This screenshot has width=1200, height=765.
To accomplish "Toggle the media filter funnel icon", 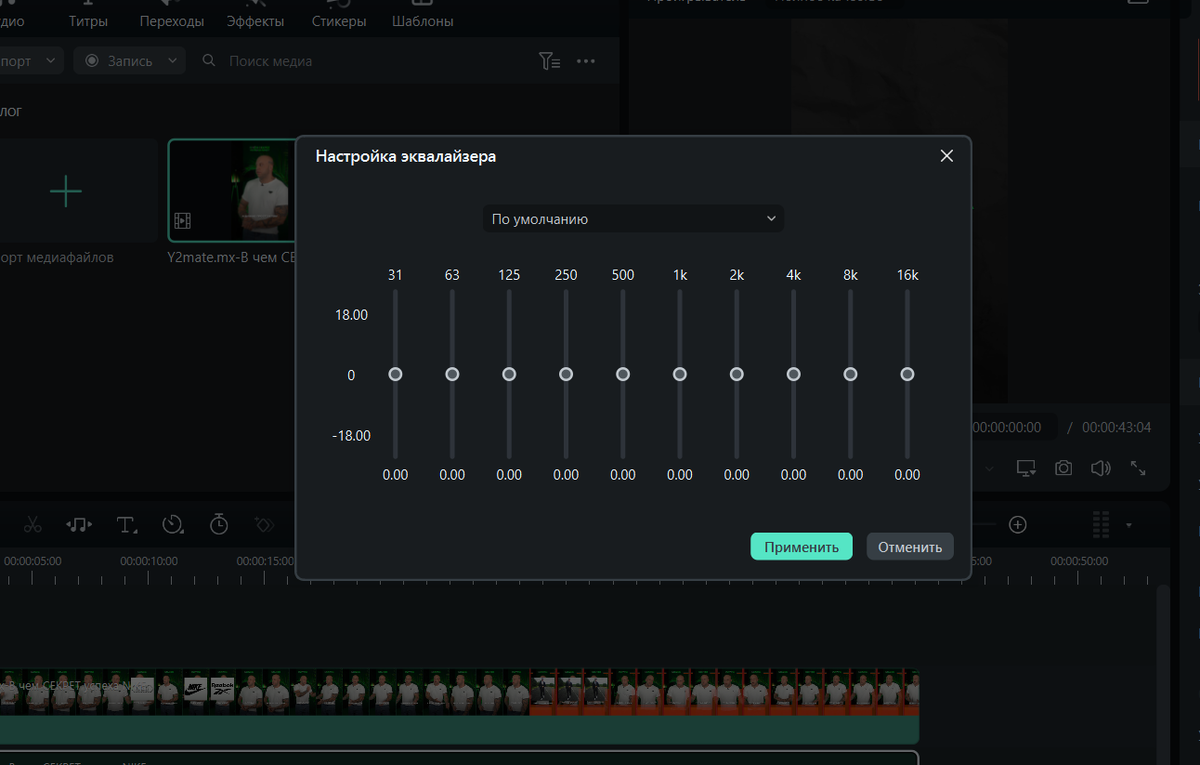I will tap(549, 61).
